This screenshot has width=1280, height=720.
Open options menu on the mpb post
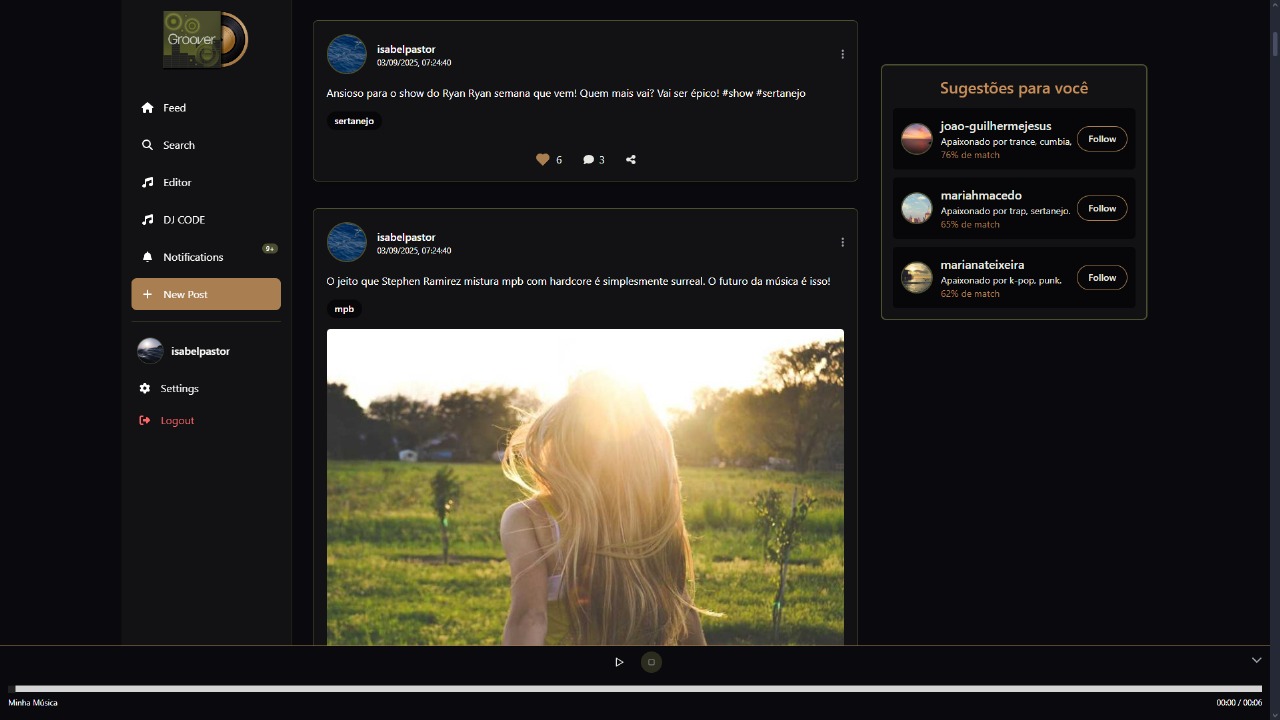[842, 242]
